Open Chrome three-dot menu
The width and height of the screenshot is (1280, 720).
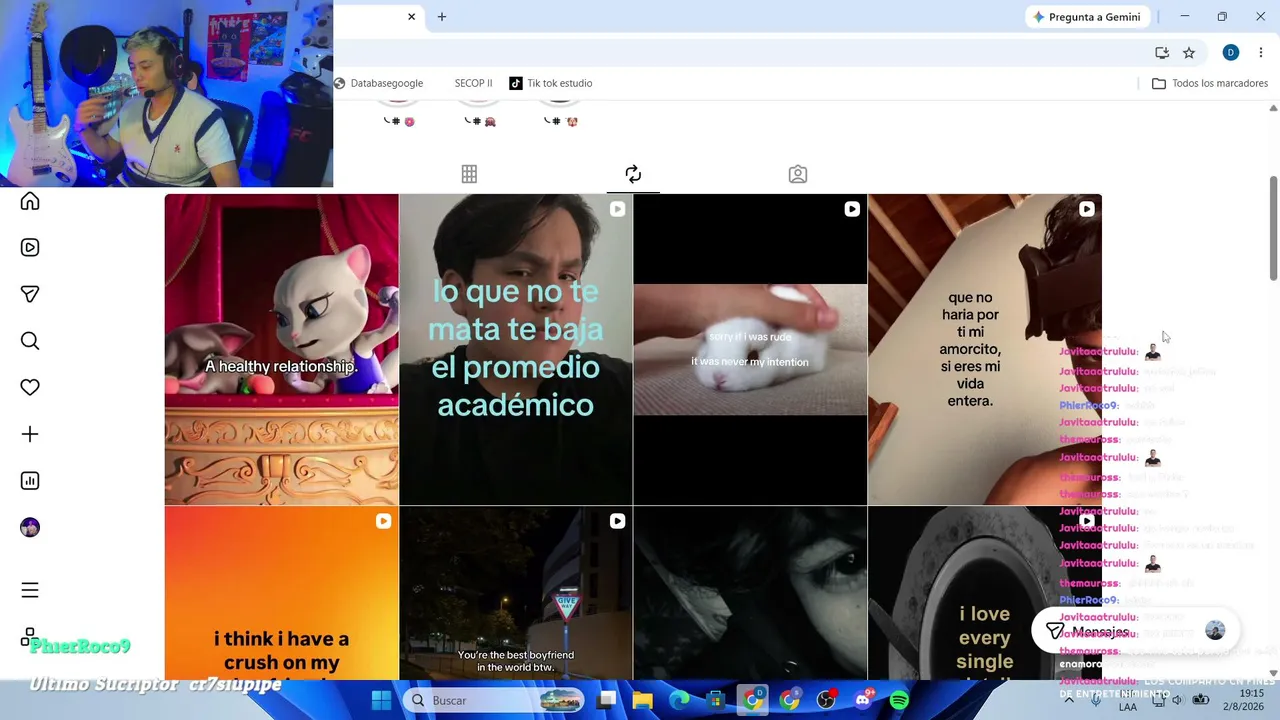point(1261,53)
